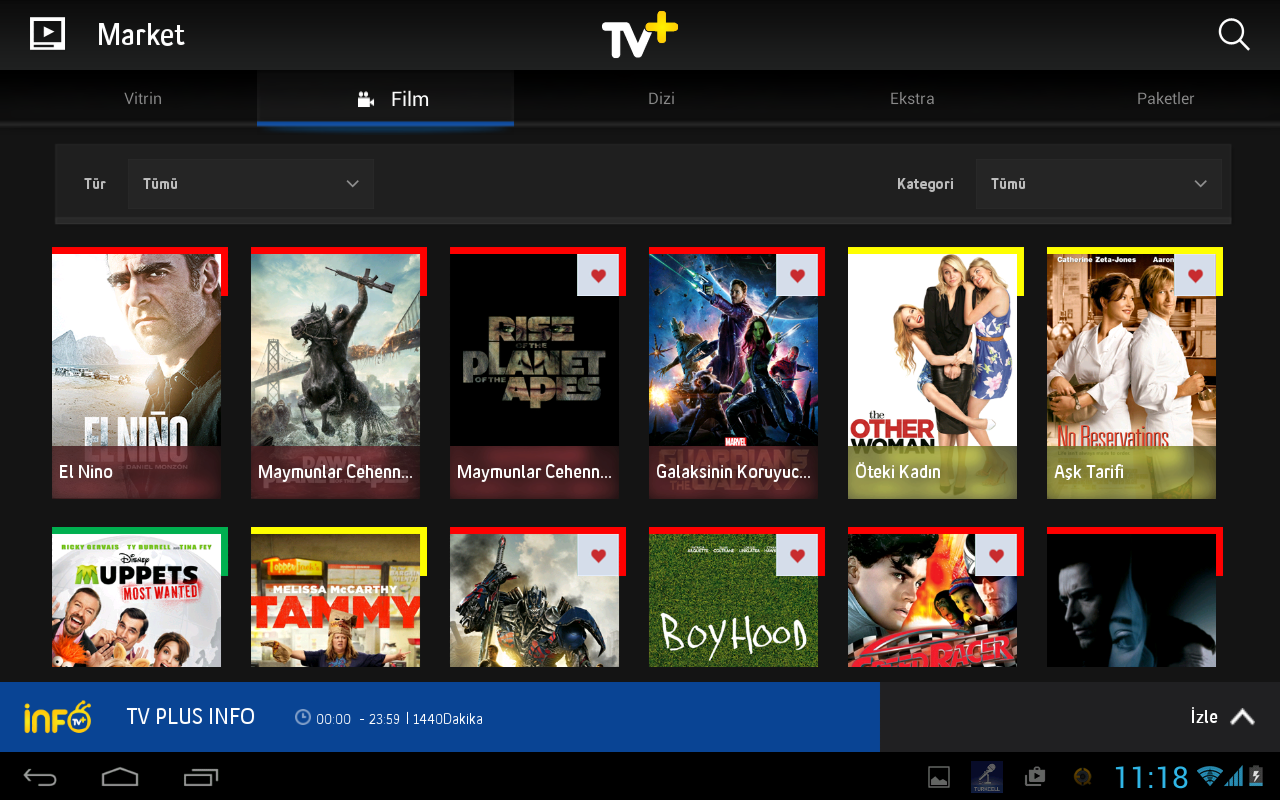The width and height of the screenshot is (1280, 800).
Task: Click the Öteki Kadın title label
Action: tap(898, 472)
